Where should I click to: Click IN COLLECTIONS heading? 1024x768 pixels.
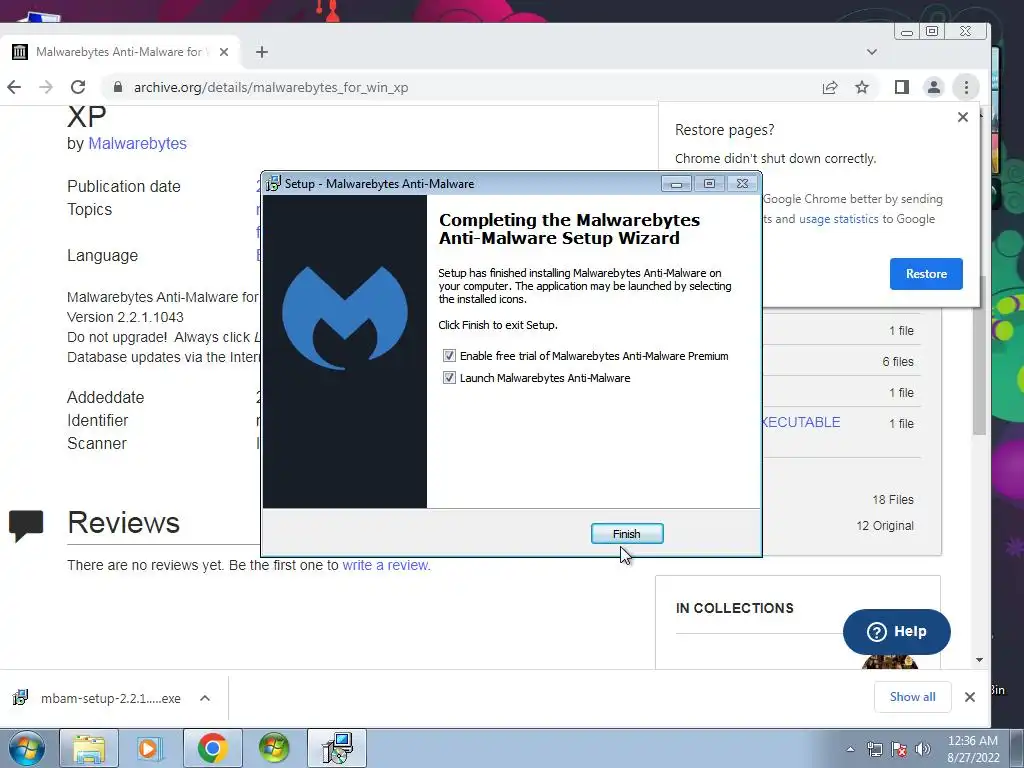pos(735,608)
